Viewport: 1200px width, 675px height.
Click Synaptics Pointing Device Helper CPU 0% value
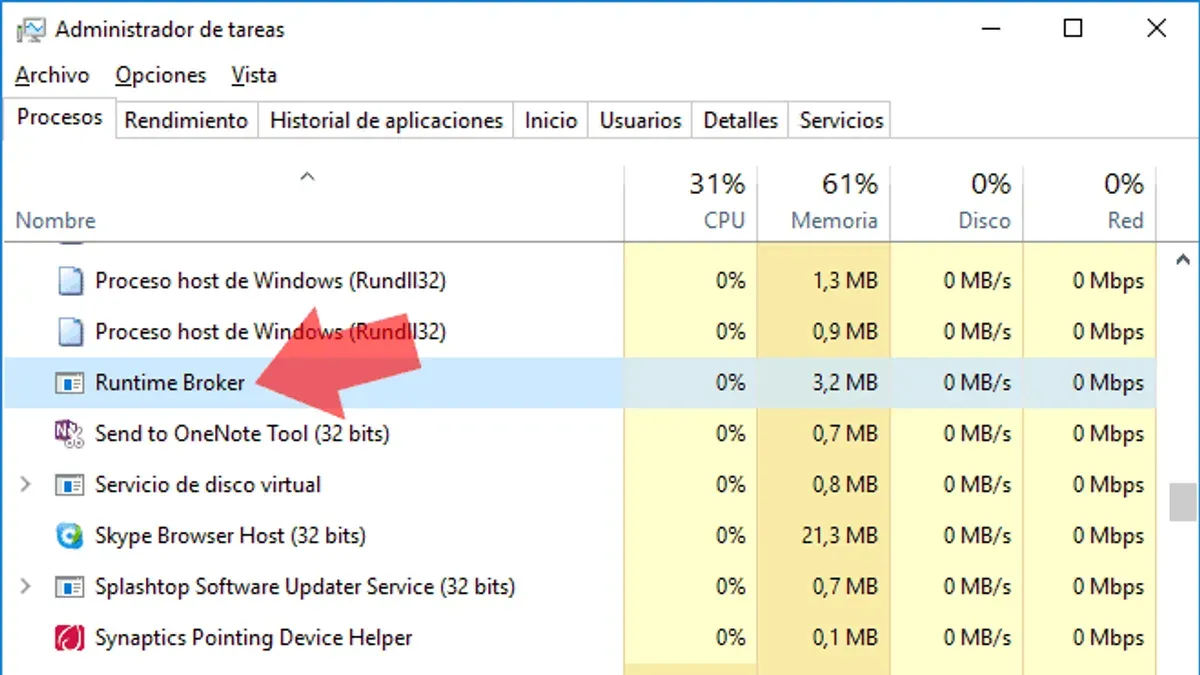tap(731, 638)
